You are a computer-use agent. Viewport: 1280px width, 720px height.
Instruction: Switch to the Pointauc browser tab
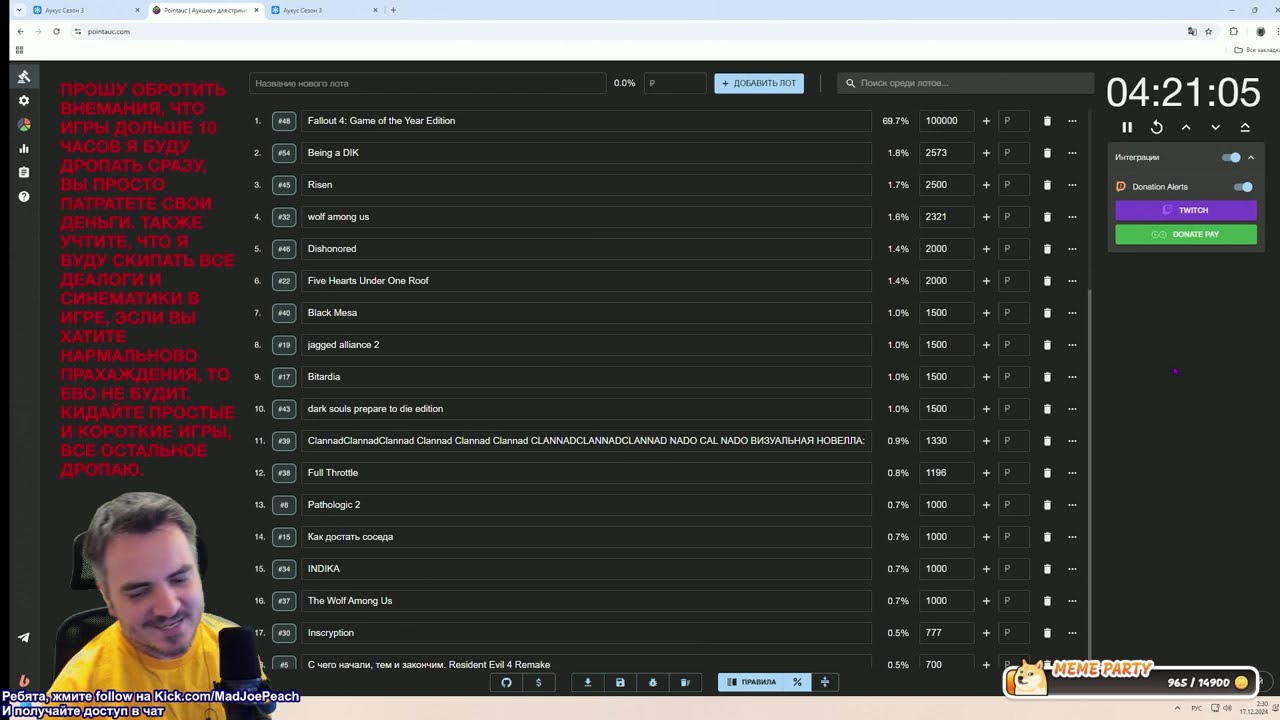204,10
